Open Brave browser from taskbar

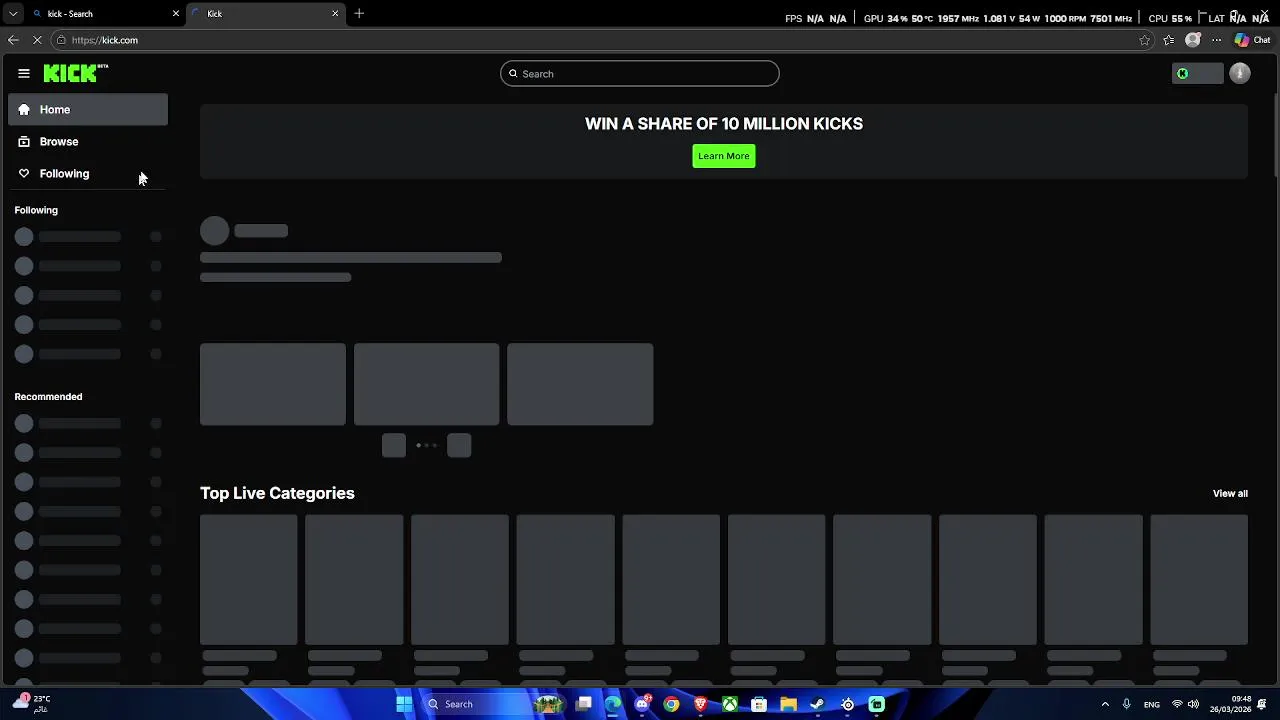[701, 704]
